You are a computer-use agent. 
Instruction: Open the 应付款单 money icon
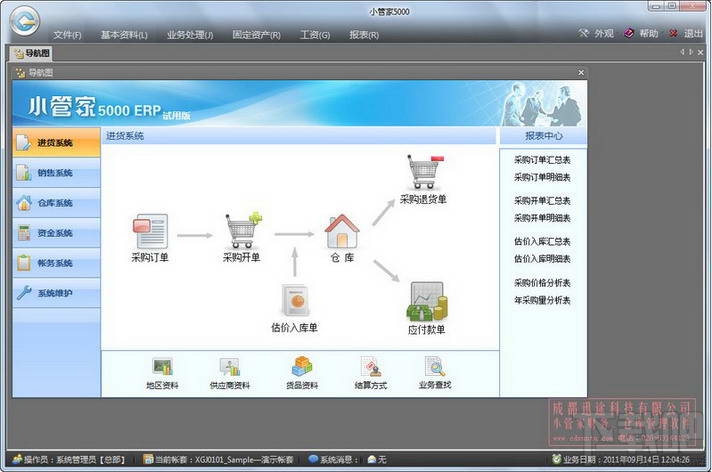(426, 301)
